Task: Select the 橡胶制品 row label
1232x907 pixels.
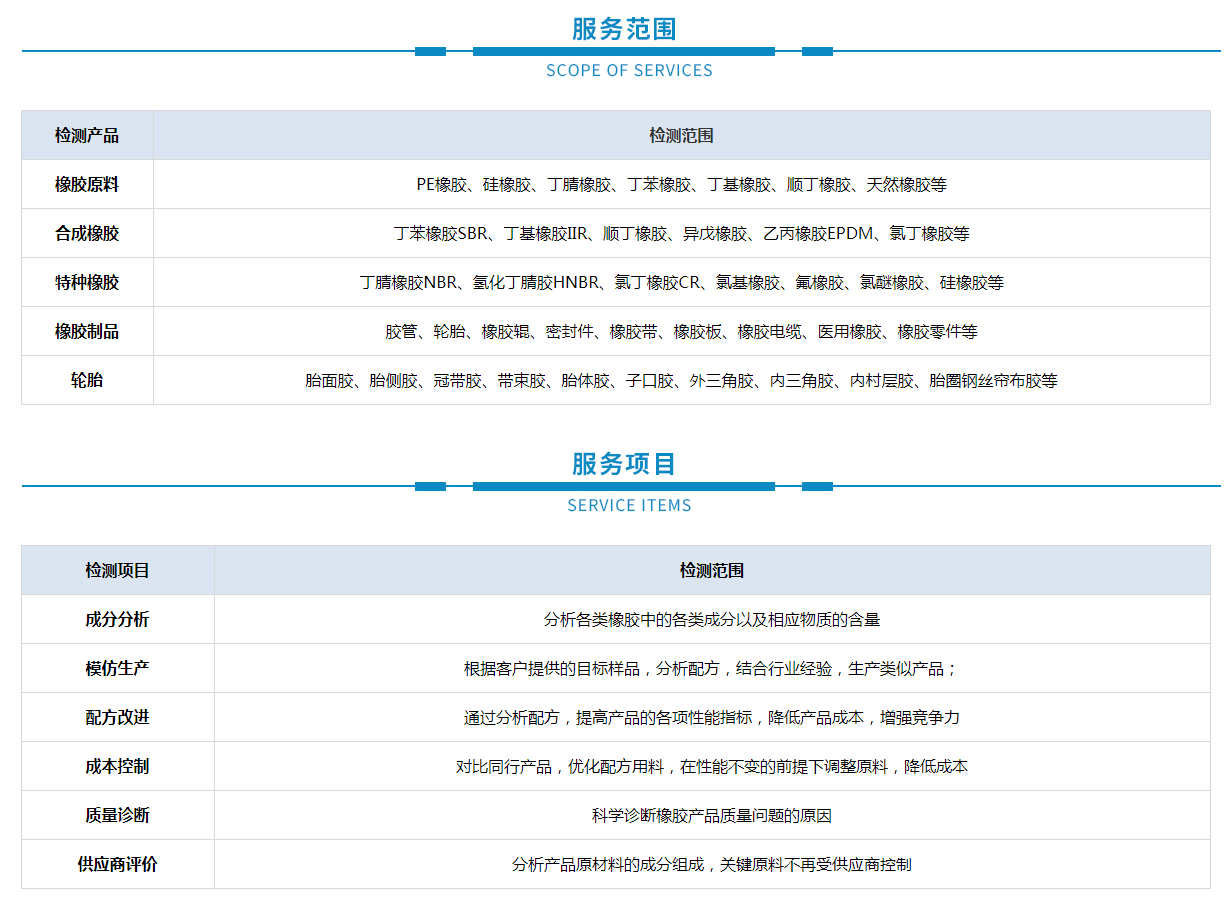Action: click(87, 331)
